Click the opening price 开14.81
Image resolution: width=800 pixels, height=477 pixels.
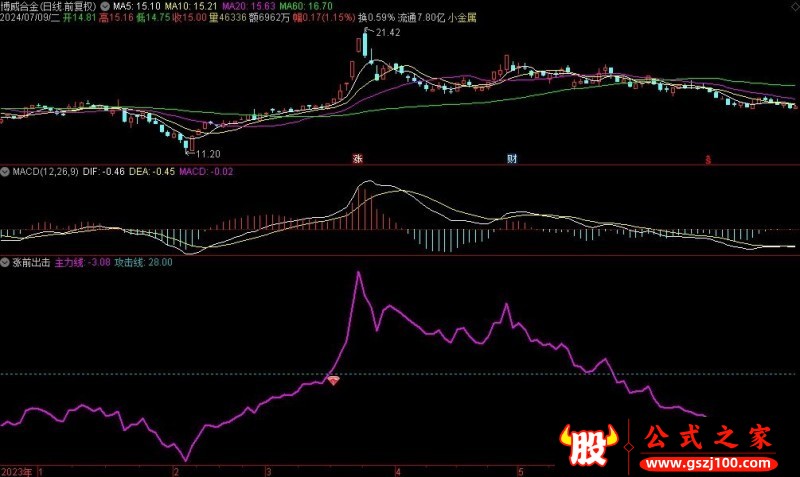click(x=80, y=18)
